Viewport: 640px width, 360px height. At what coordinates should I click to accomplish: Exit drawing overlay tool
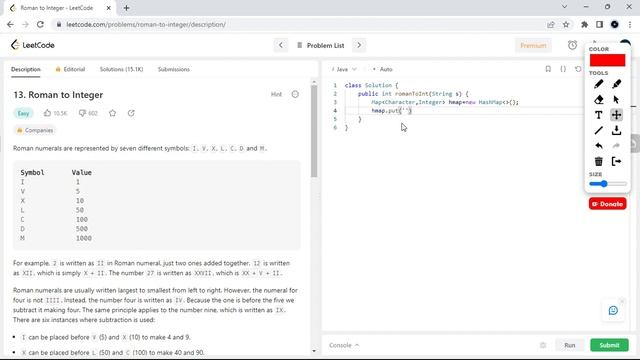[616, 161]
